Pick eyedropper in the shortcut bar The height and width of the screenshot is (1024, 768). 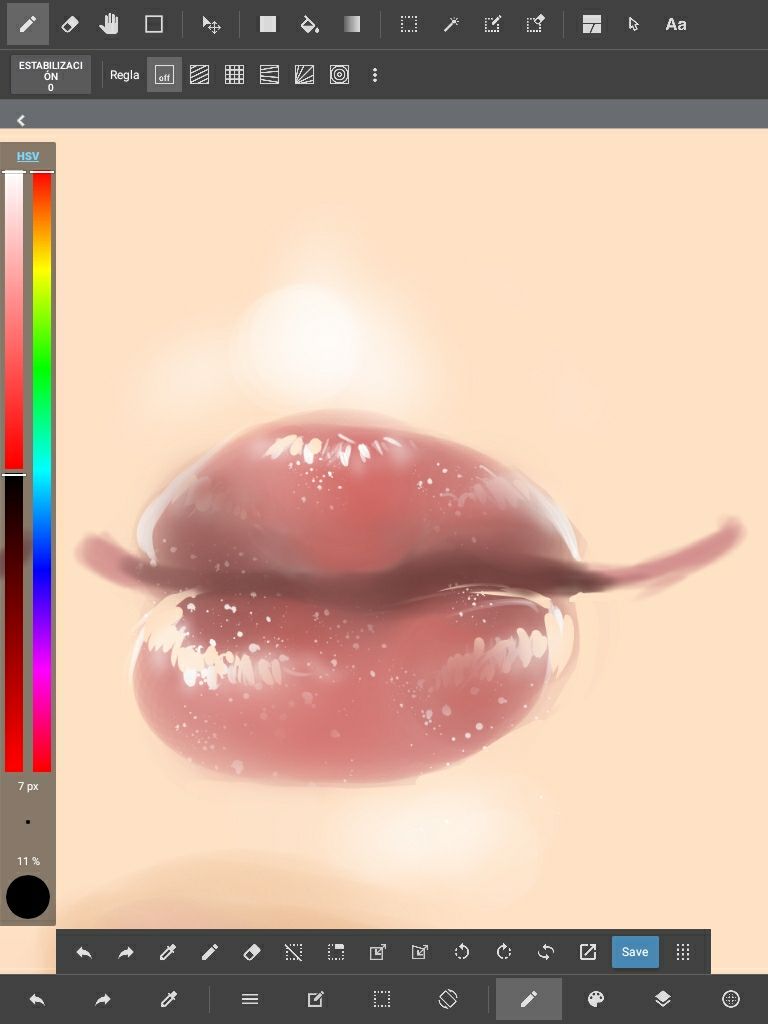click(x=168, y=952)
